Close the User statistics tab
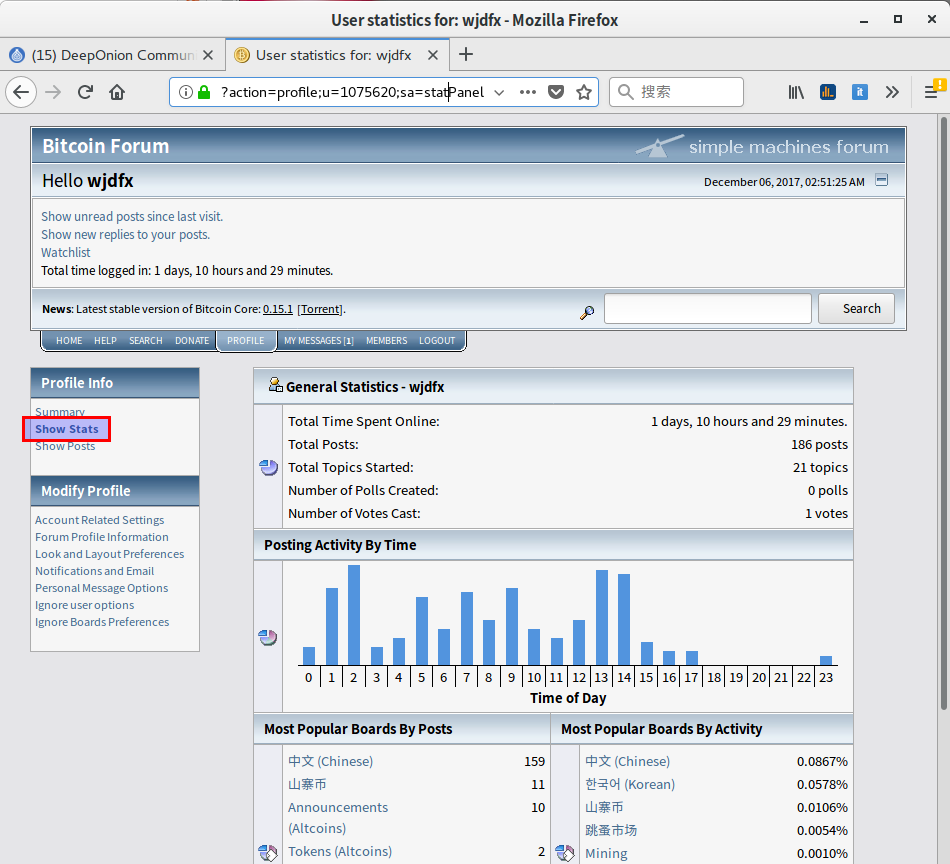Screen dimensions: 950x864 click(433, 55)
